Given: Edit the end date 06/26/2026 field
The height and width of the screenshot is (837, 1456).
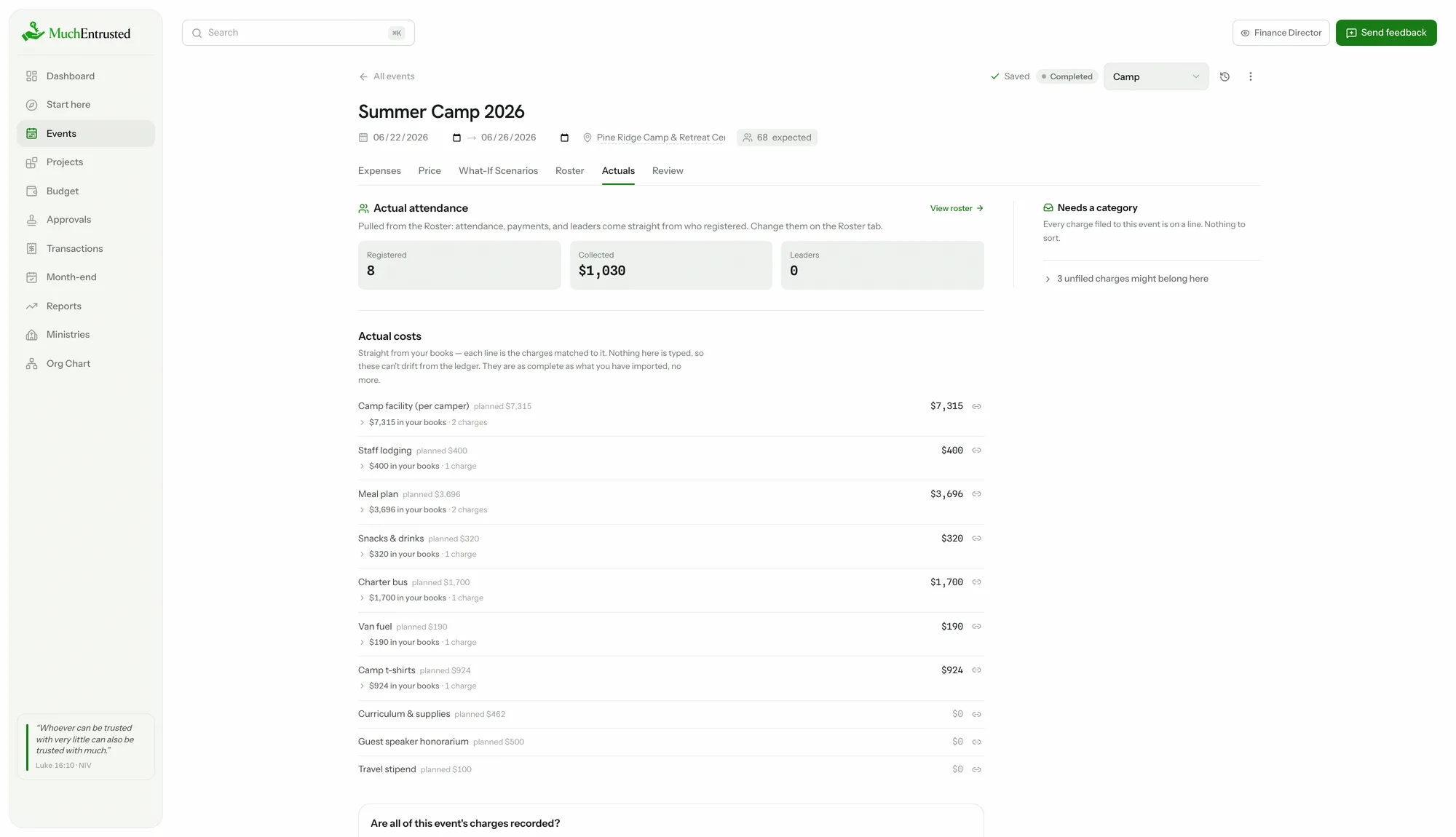Looking at the screenshot, I should point(508,138).
